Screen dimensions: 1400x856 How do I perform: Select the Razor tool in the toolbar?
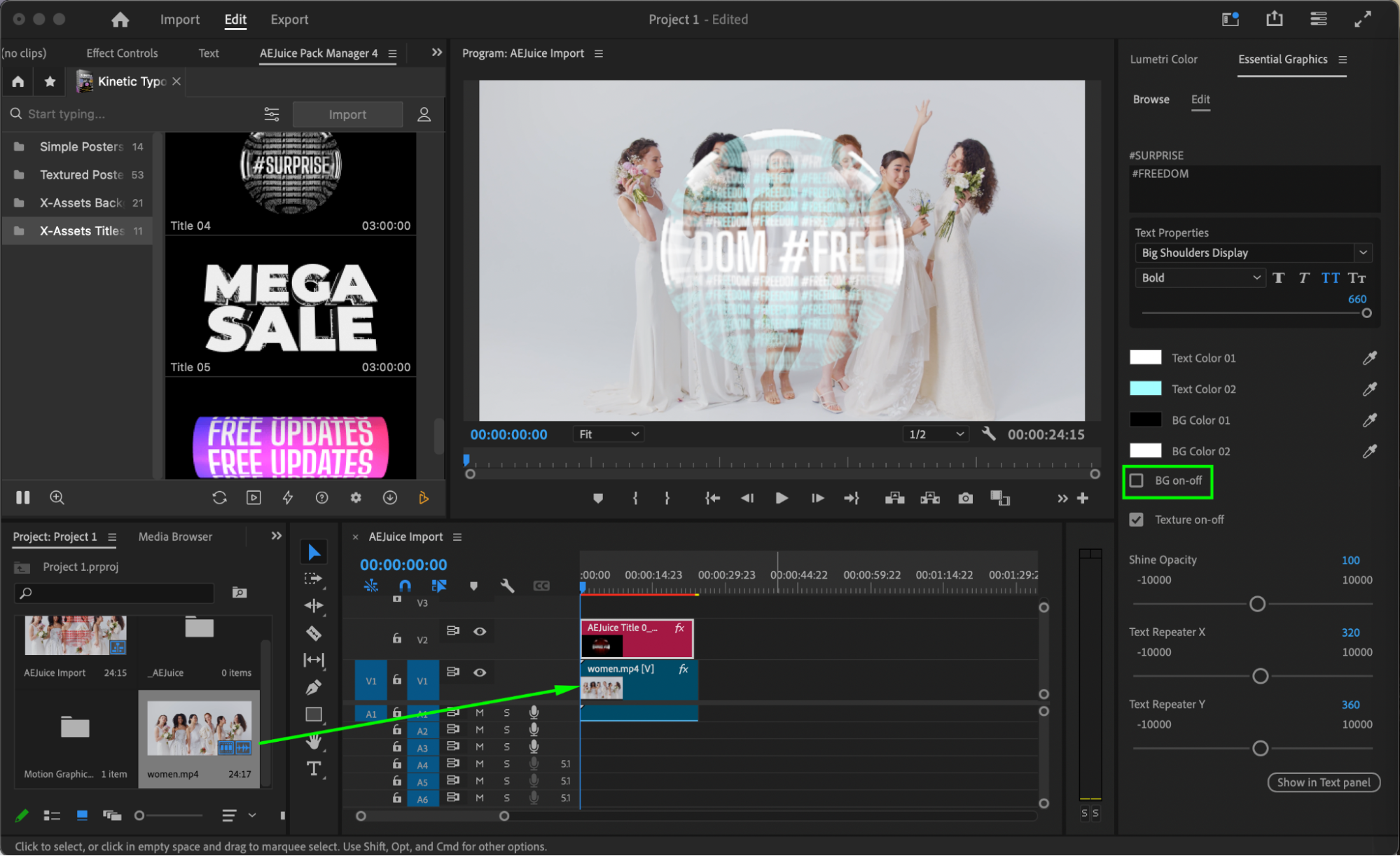coord(314,633)
